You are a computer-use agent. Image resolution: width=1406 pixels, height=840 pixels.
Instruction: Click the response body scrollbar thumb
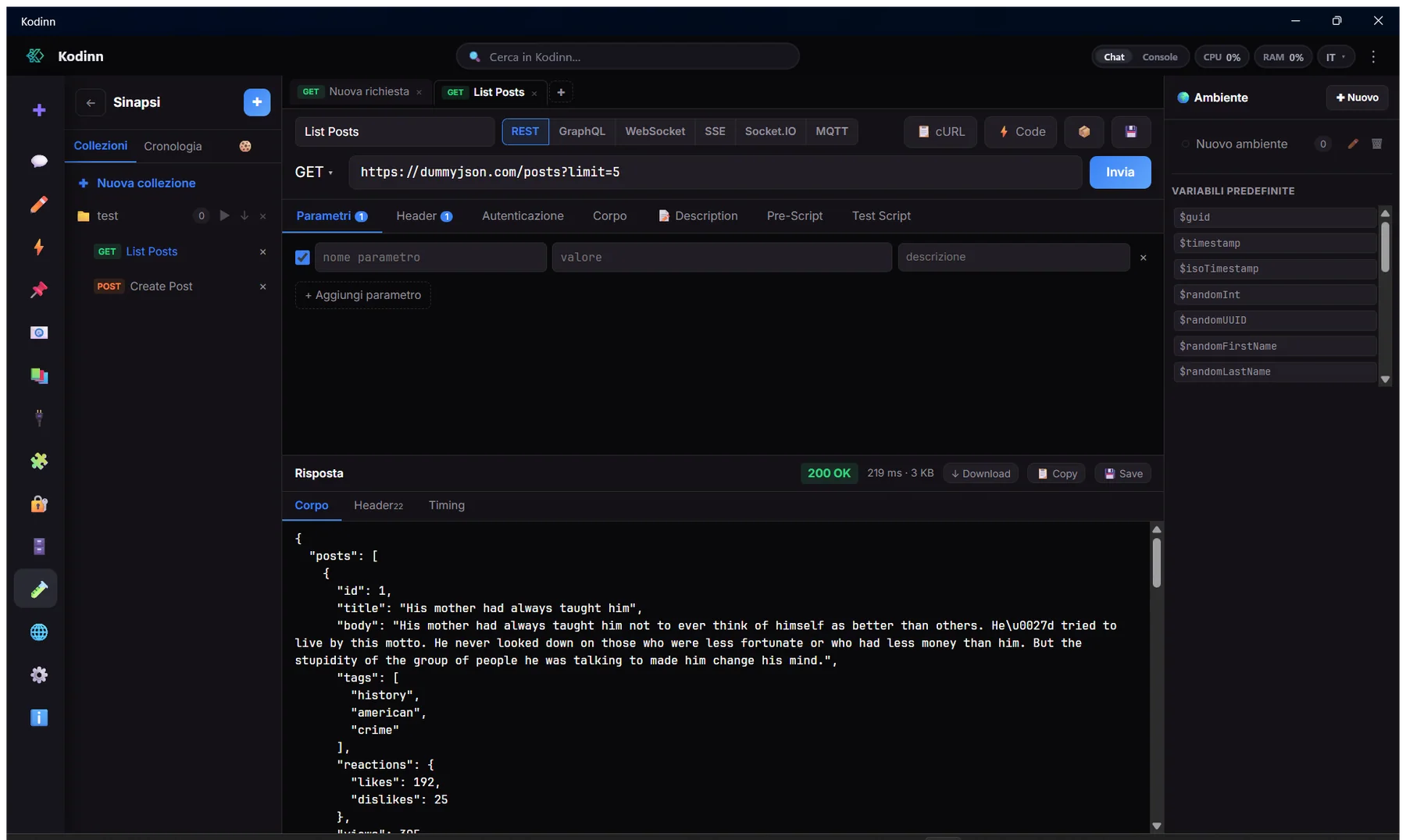[1156, 562]
